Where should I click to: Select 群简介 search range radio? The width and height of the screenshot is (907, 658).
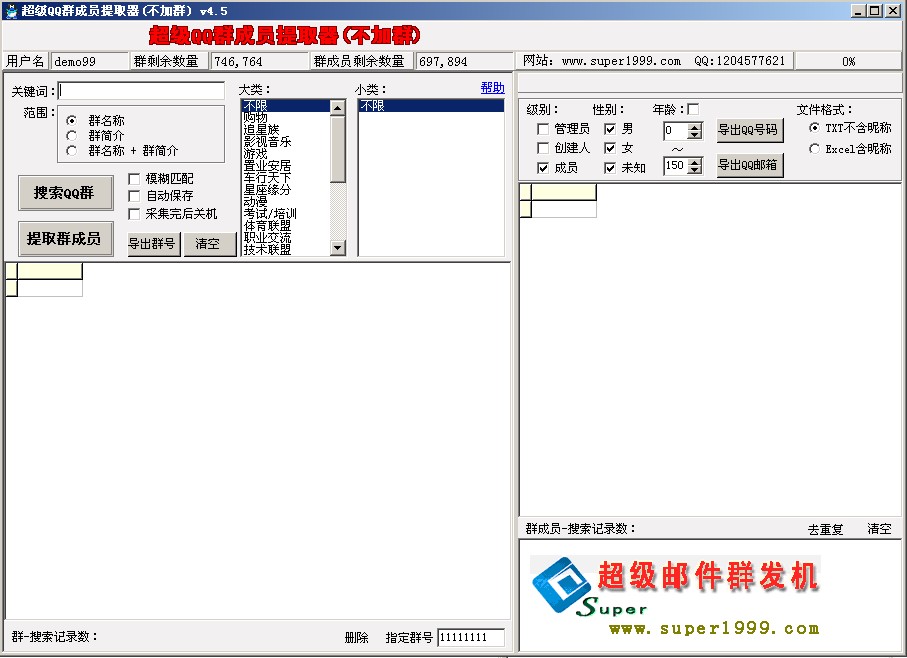72,135
